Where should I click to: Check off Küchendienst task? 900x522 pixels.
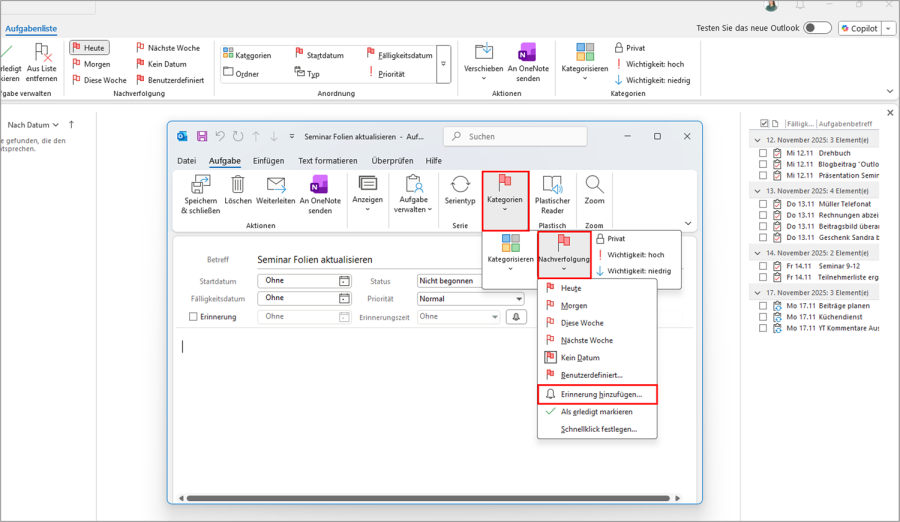click(x=762, y=317)
